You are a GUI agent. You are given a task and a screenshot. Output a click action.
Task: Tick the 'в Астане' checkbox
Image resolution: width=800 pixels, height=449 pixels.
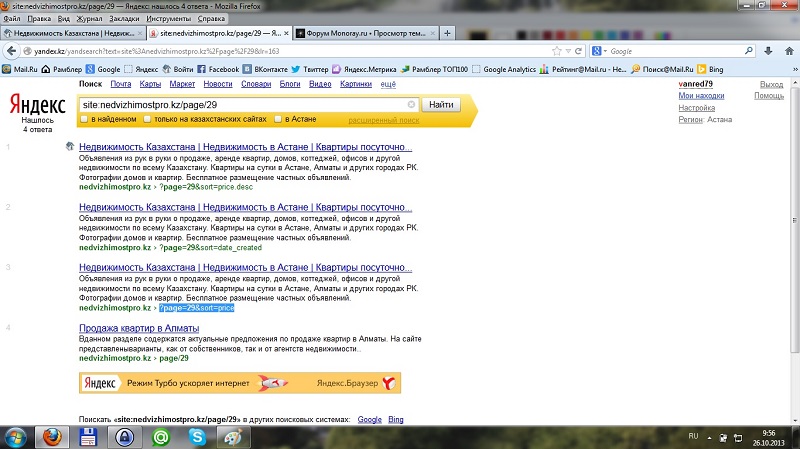278,119
